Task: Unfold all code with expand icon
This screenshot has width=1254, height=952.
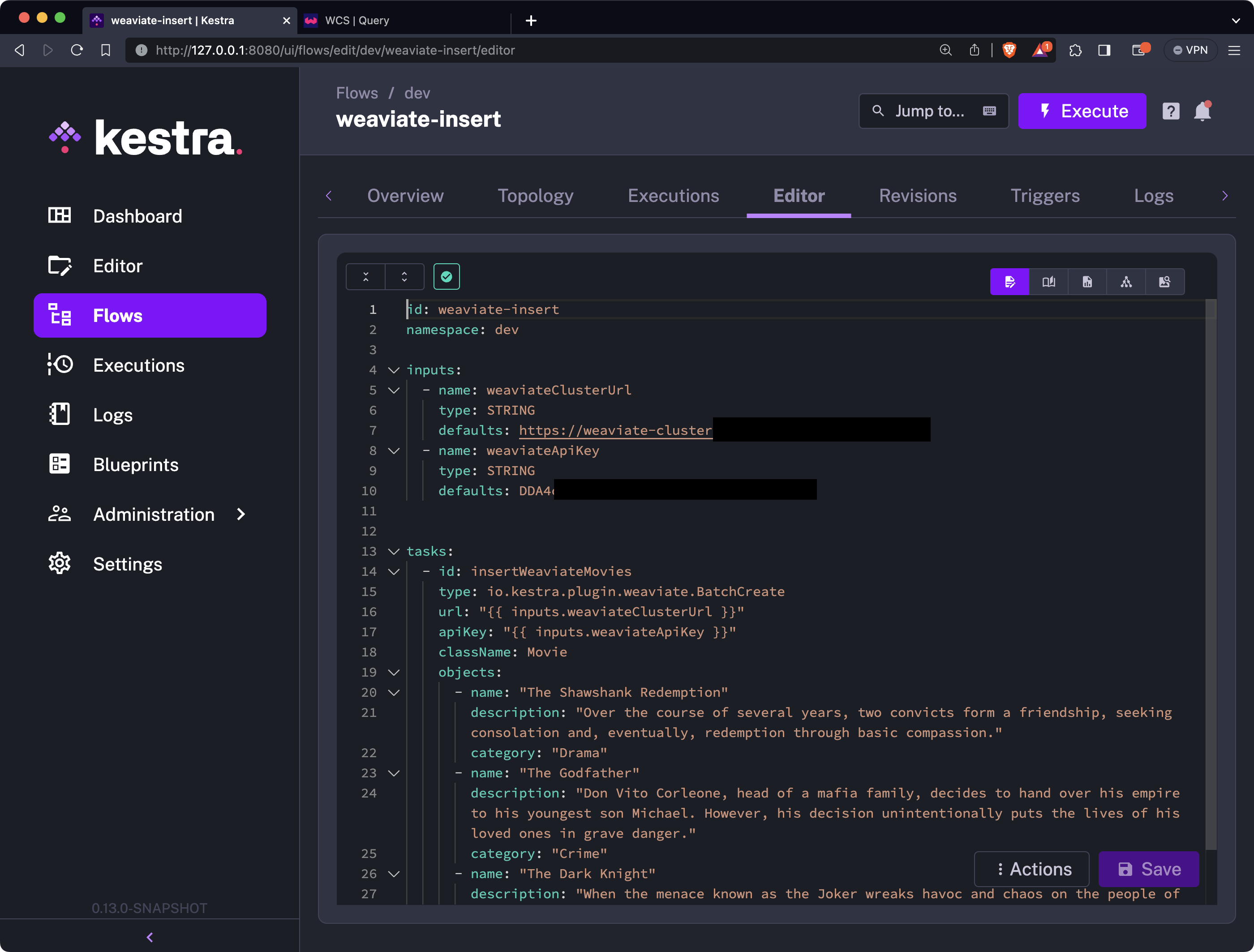Action: coord(404,277)
